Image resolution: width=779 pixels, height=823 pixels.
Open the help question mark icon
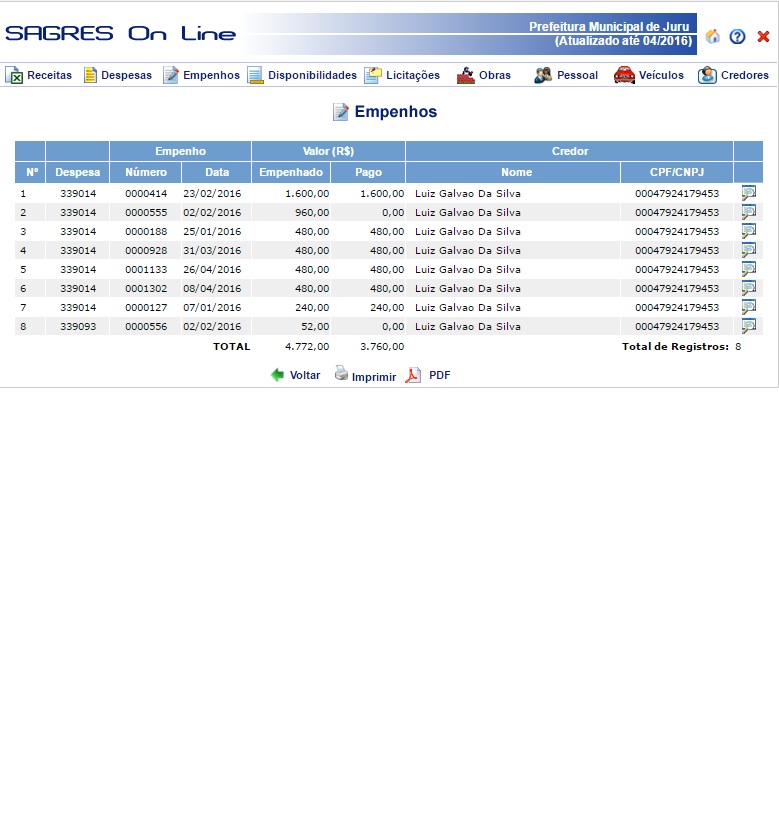pos(738,36)
